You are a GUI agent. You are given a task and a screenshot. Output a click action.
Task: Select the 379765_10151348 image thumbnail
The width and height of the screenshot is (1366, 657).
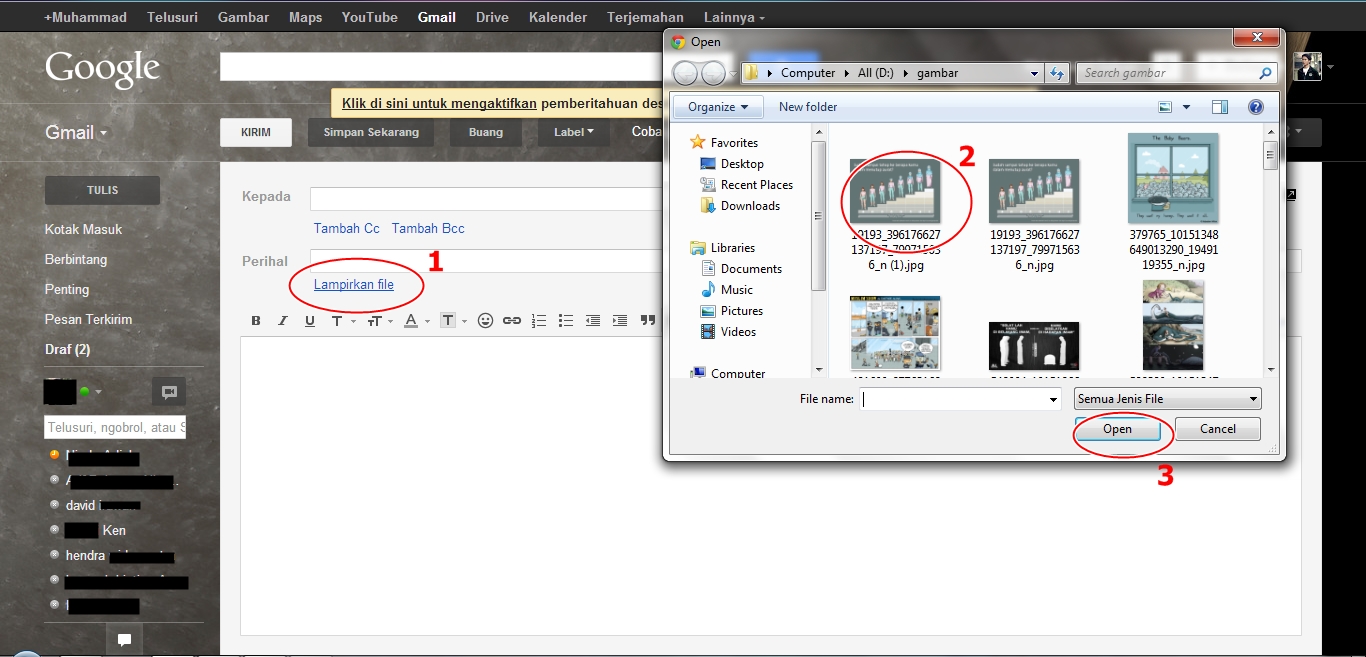tap(1172, 178)
